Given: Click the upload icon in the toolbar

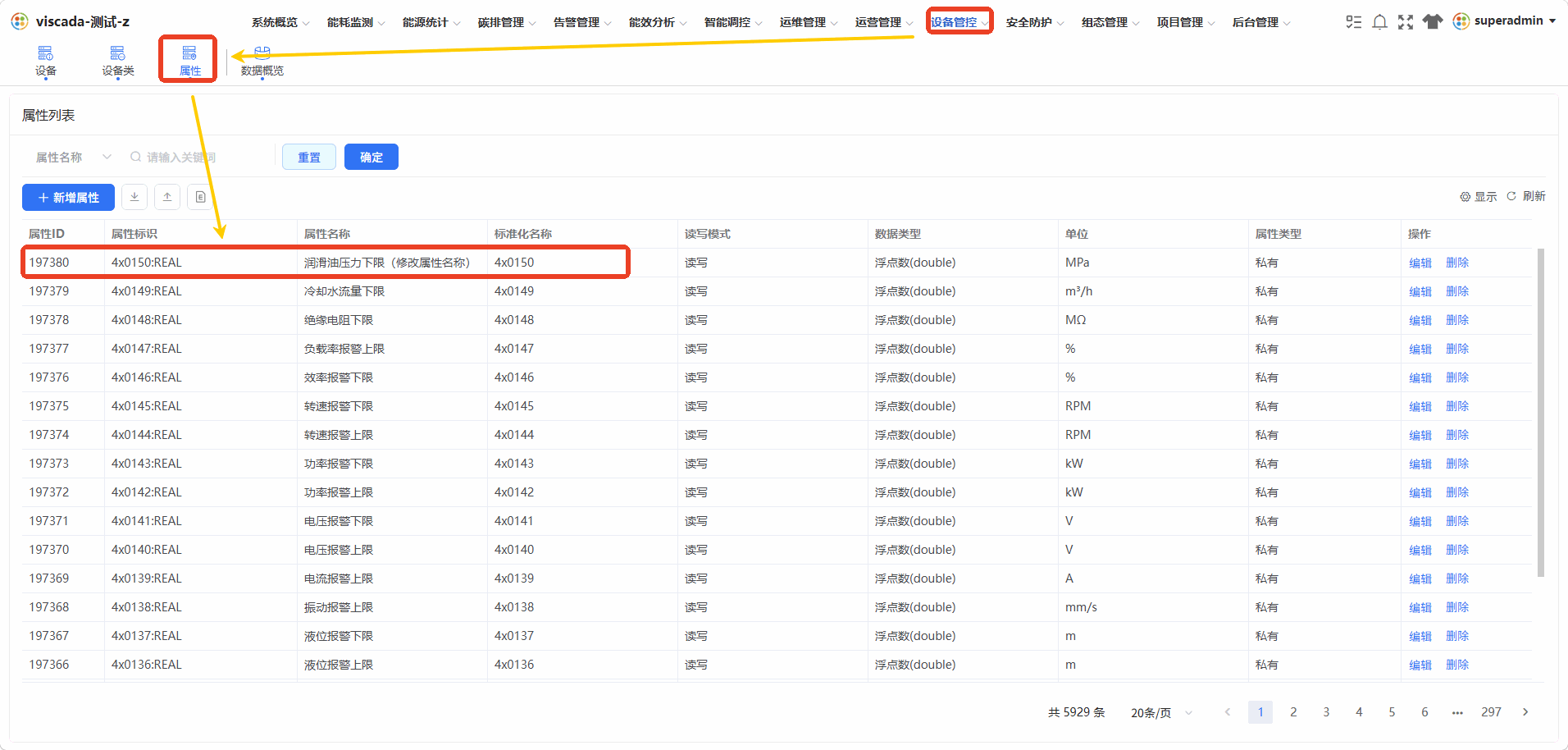Looking at the screenshot, I should (167, 197).
